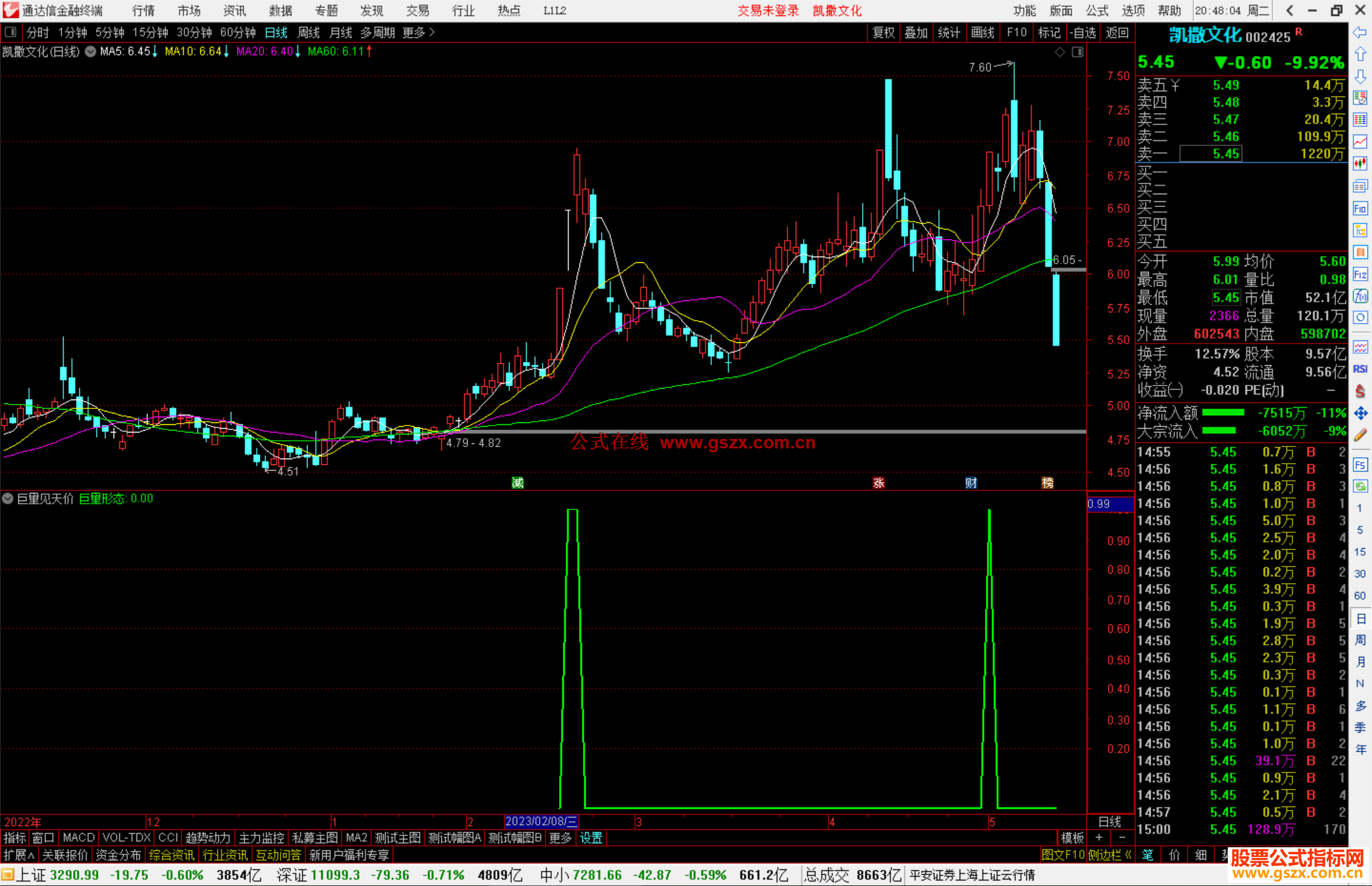Click the F10 icon in right sidebar
Screen dimensions: 1372x886
(1360, 209)
